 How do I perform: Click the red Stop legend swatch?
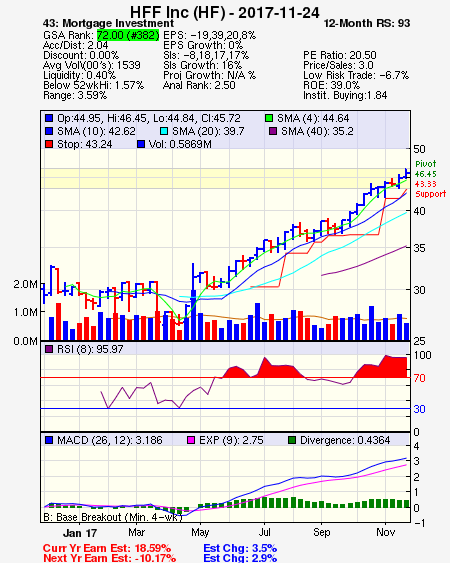tap(49, 144)
